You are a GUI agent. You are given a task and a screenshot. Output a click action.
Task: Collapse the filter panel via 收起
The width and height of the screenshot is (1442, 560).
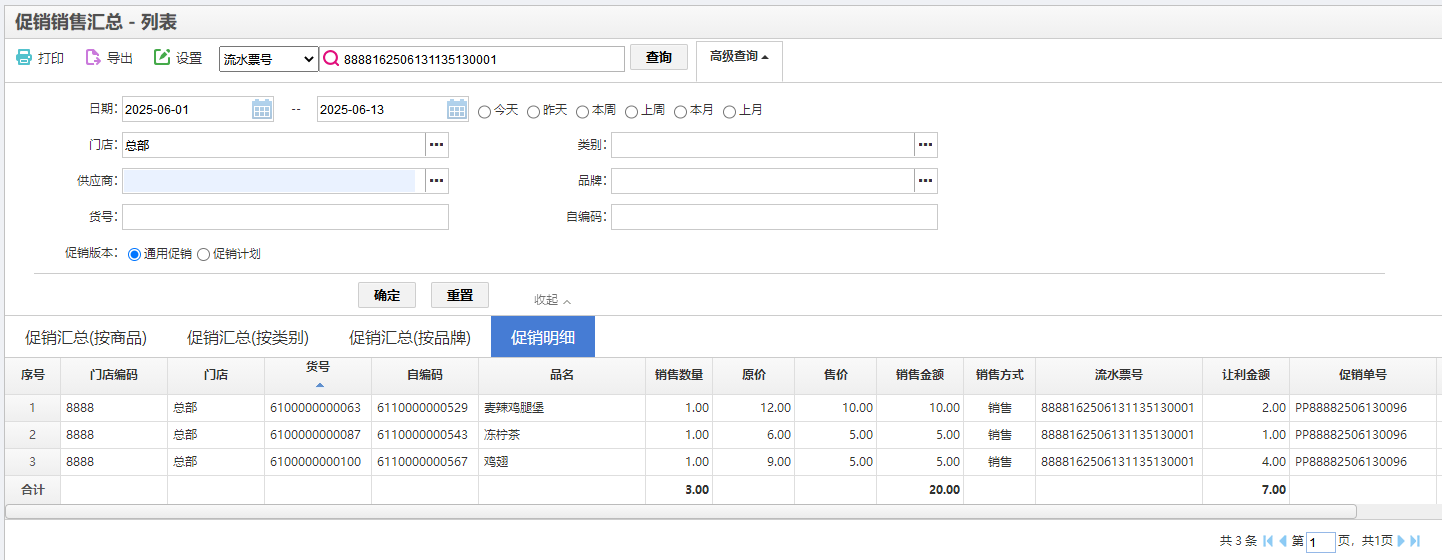tap(553, 300)
